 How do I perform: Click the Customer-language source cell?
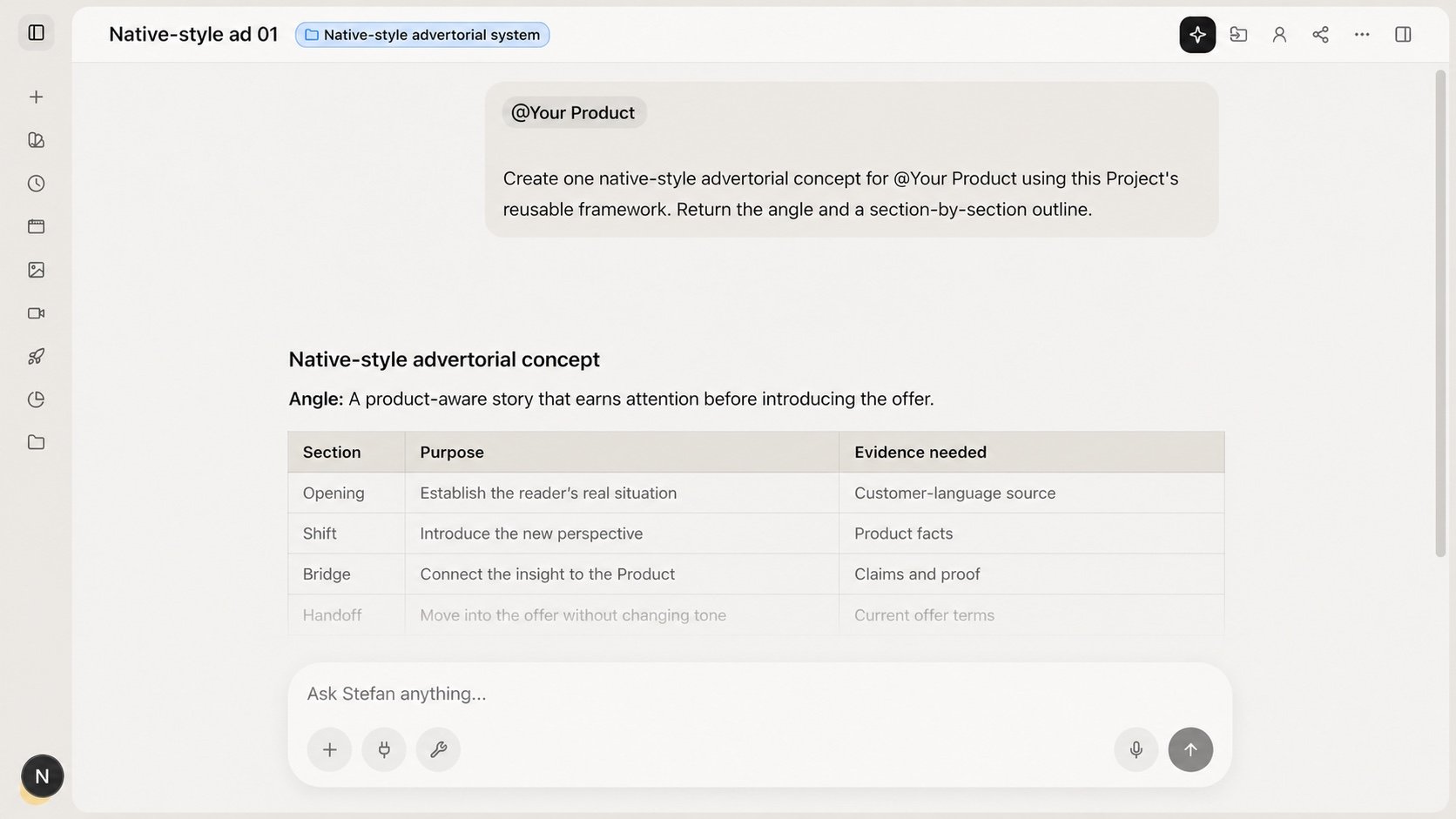[x=1032, y=493]
